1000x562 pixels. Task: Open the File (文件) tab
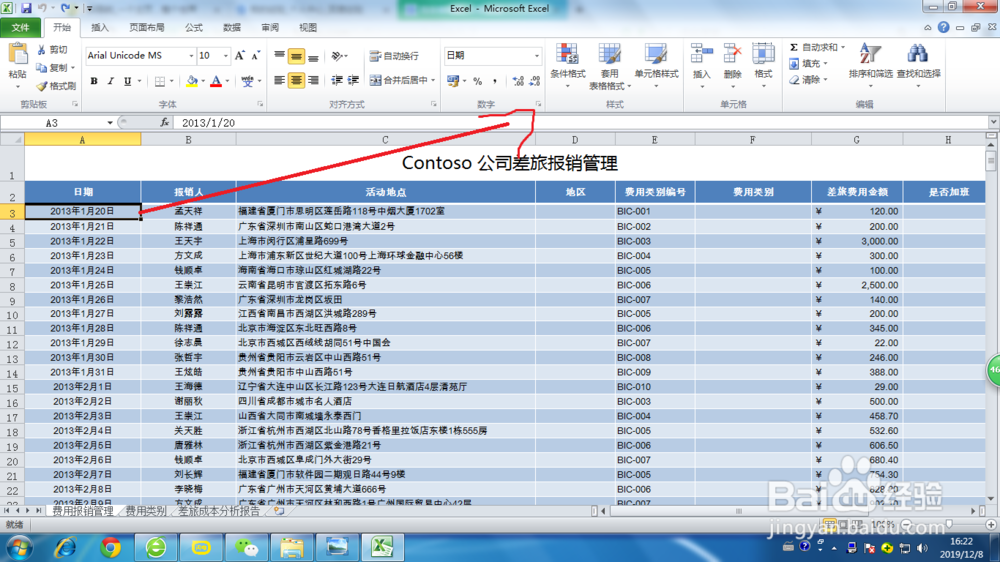coord(20,27)
